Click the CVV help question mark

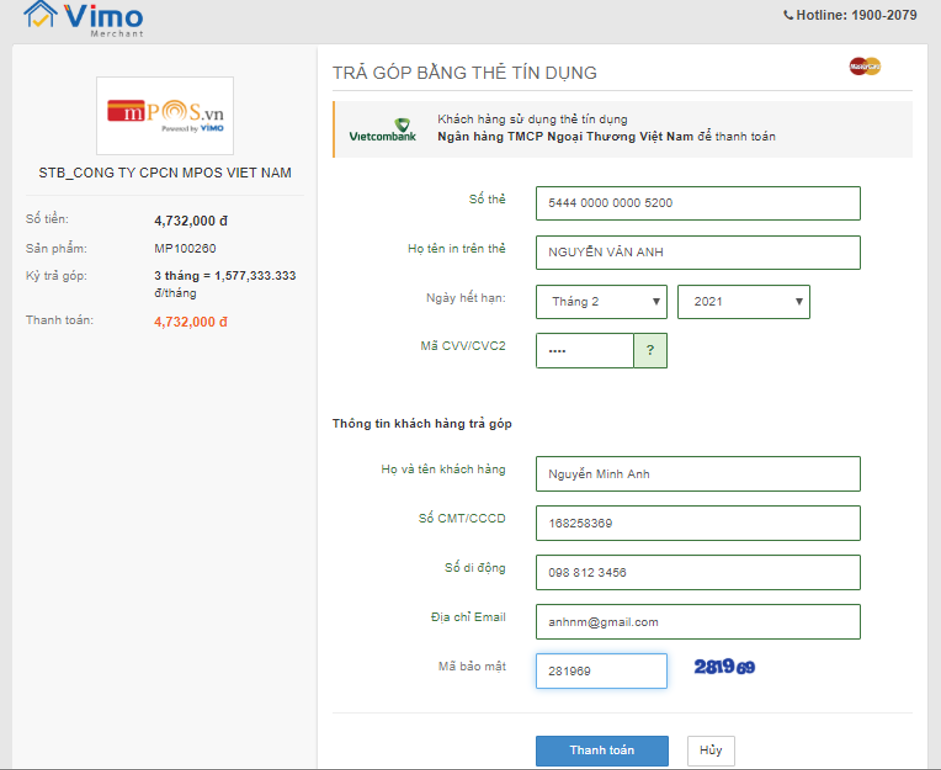click(650, 351)
